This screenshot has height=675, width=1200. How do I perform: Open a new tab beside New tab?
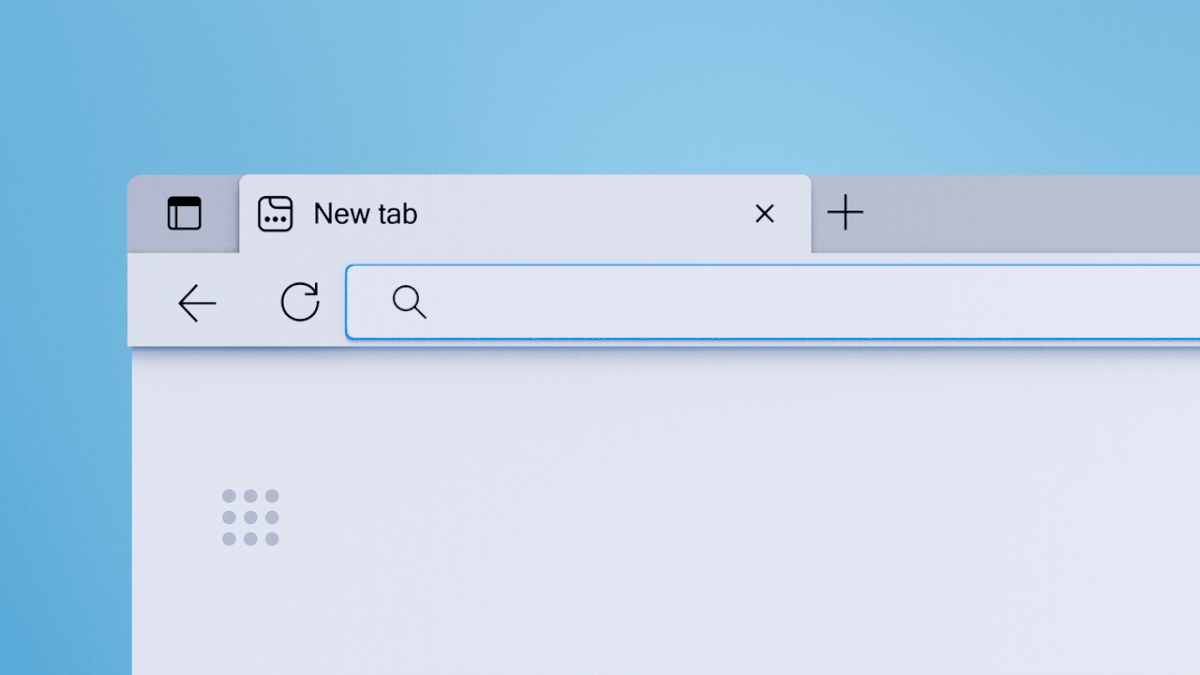[x=845, y=213]
